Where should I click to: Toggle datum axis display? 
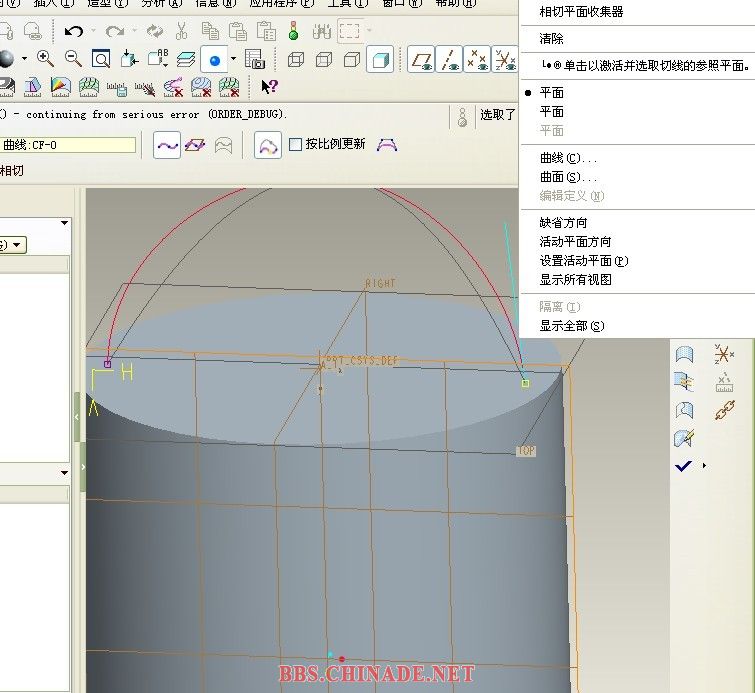[x=451, y=60]
